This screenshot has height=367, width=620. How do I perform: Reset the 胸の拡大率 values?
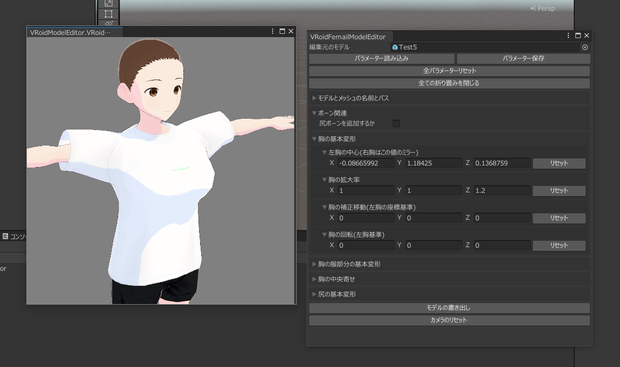[559, 191]
